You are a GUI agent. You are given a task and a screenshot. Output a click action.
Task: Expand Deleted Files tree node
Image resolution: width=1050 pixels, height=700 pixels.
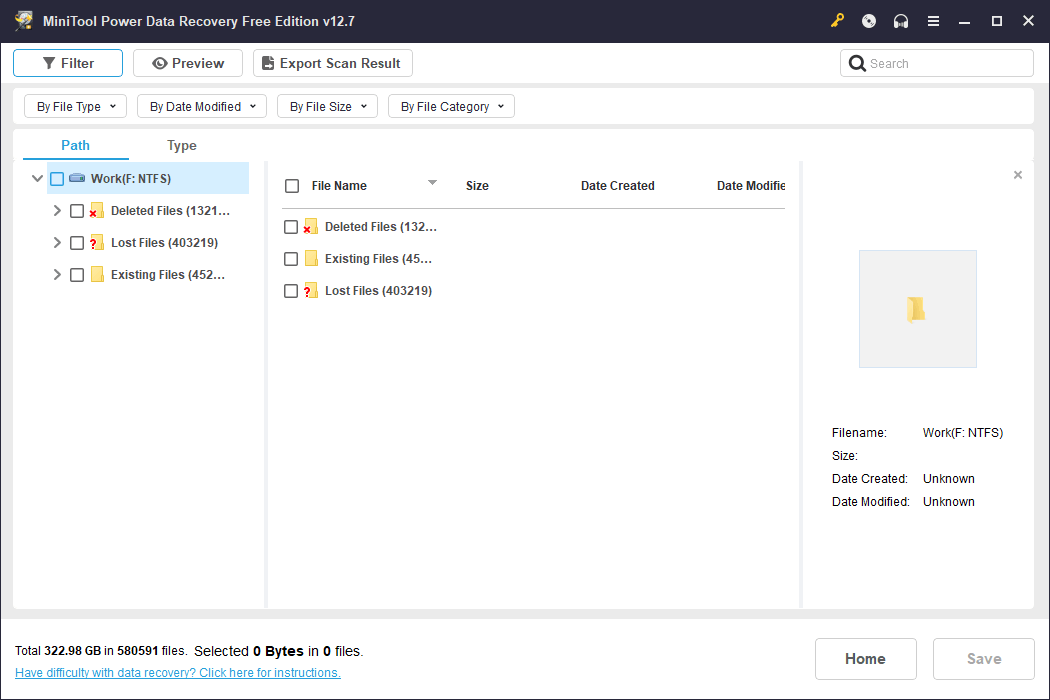57,210
